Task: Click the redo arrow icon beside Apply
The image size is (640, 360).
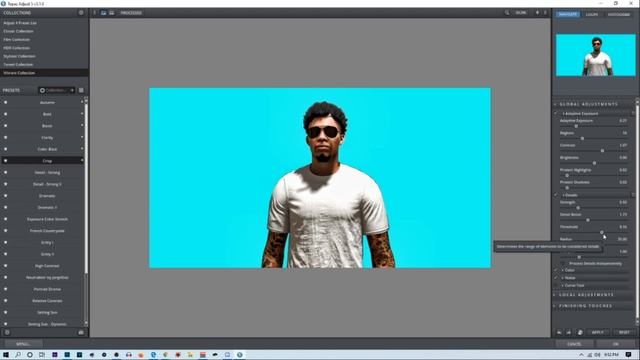Action: [569, 333]
